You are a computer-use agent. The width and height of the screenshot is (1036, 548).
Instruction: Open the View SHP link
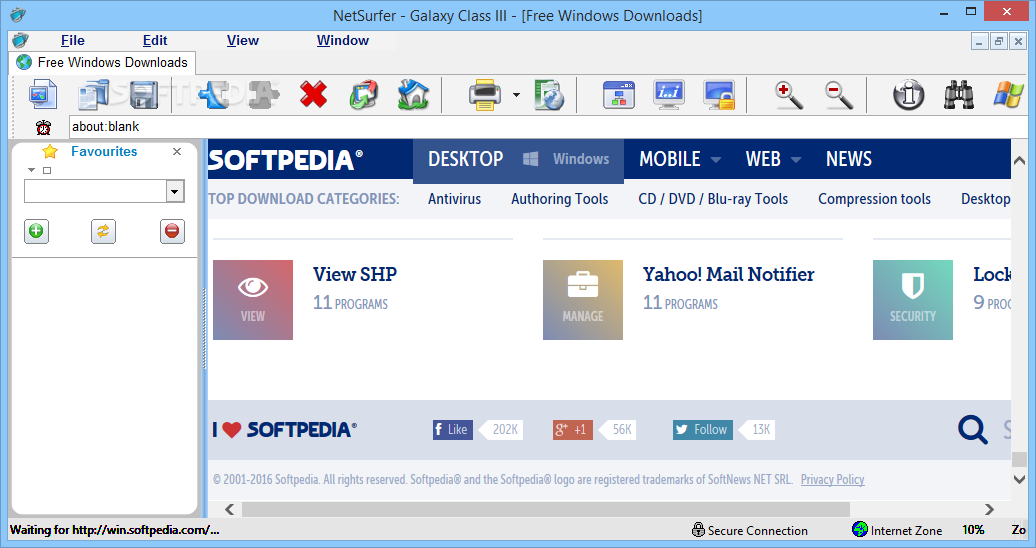pos(355,274)
